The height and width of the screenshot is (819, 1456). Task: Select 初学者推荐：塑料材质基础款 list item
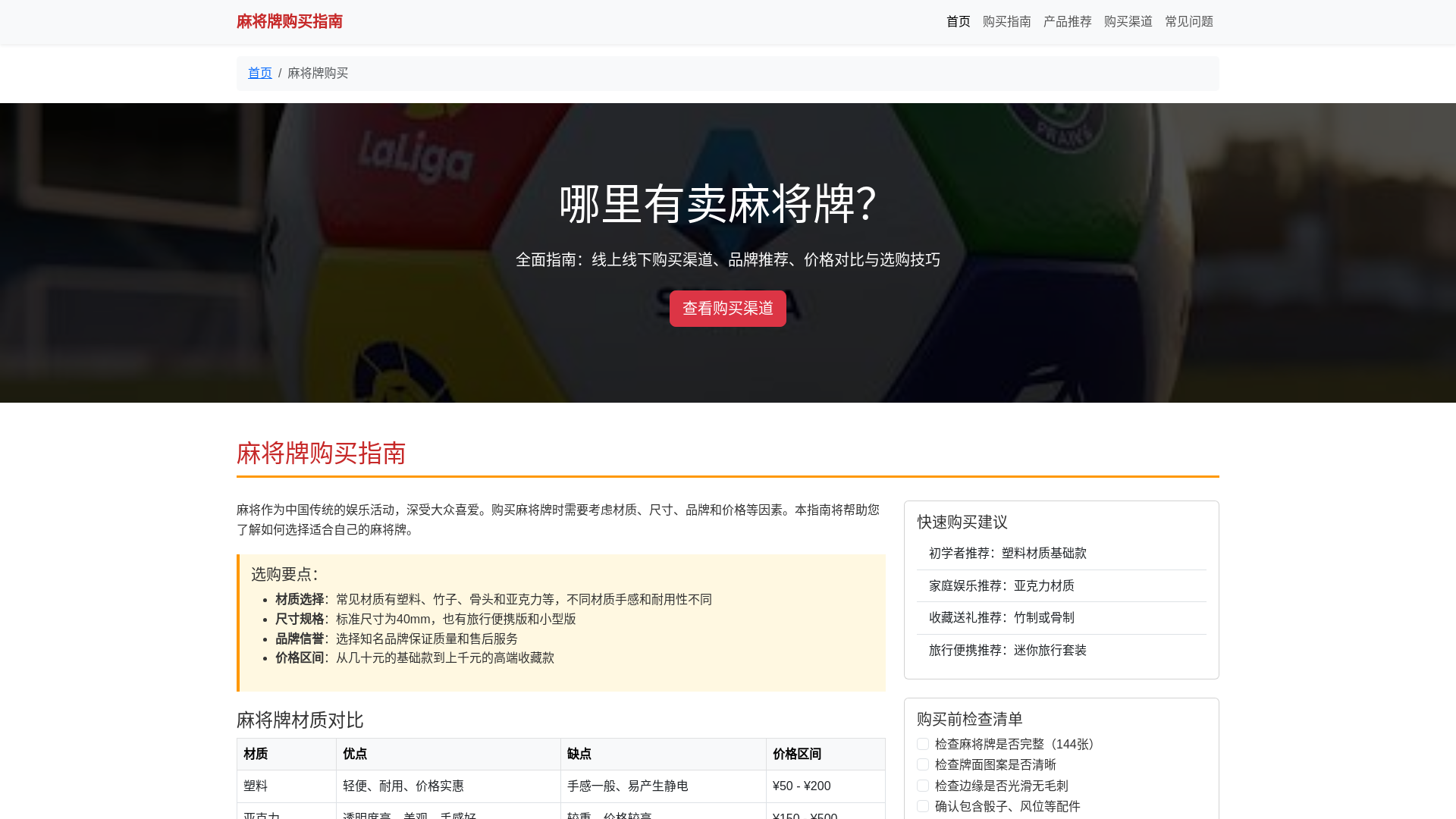pos(1061,554)
